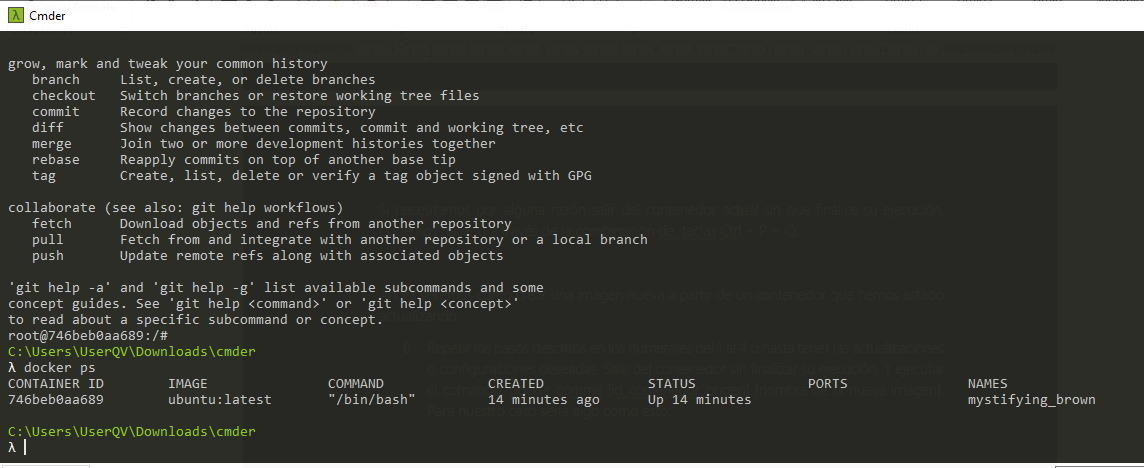Click the word 'checkout' in git help
The image size is (1144, 468).
coord(63,96)
